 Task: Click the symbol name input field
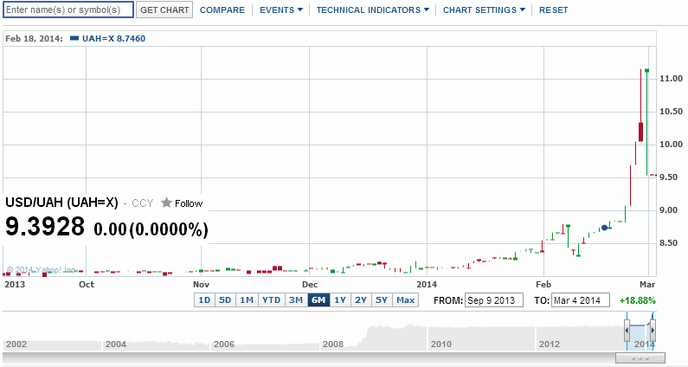click(x=68, y=10)
